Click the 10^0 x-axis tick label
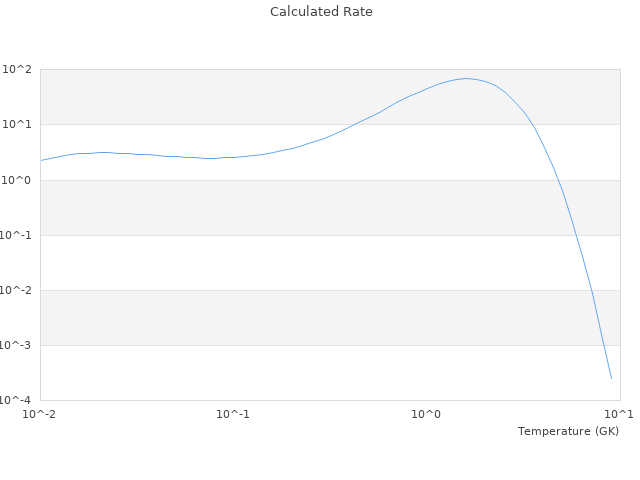 (427, 414)
